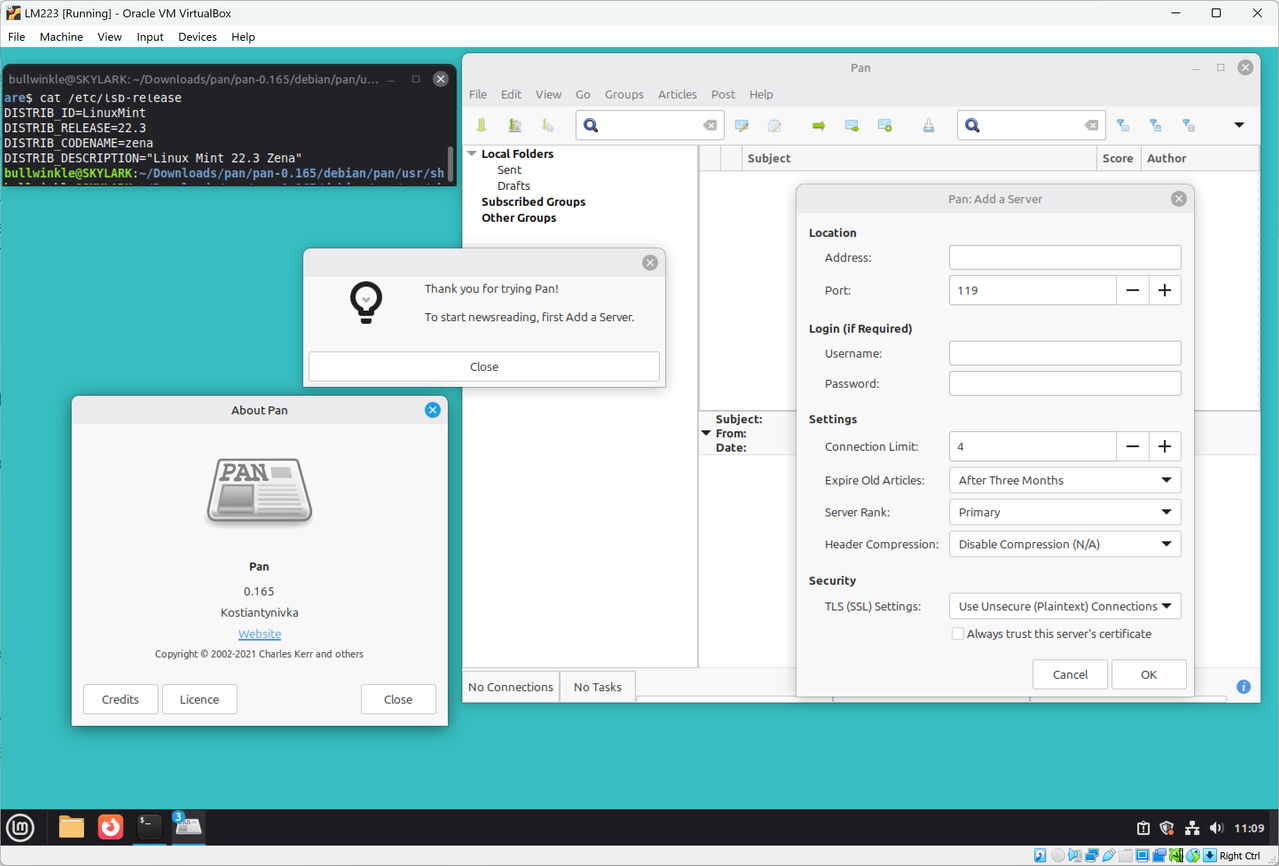The height and width of the screenshot is (866, 1279).
Task: Increase Connection Limit with plus button
Action: [x=1164, y=446]
